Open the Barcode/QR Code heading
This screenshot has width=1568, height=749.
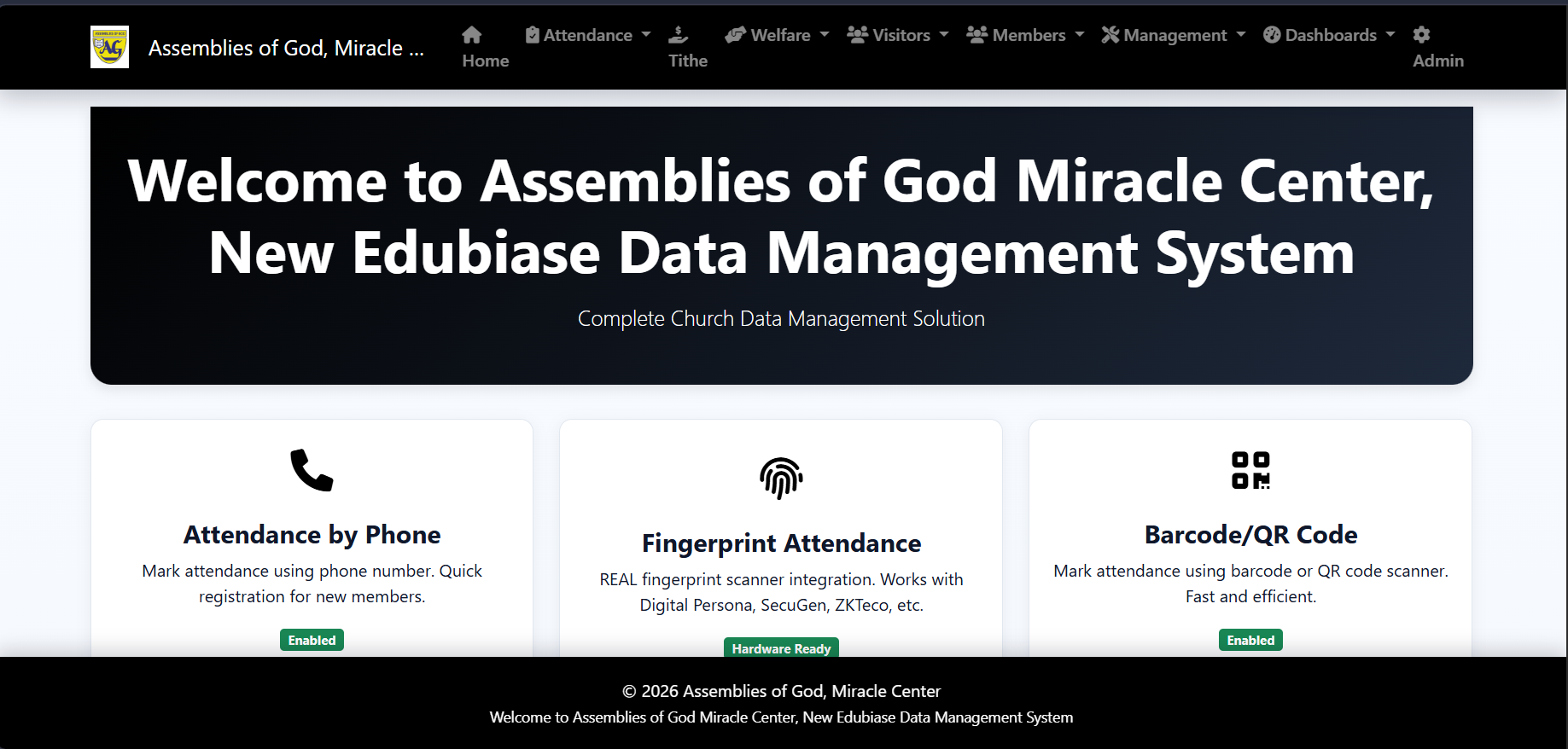(x=1250, y=535)
